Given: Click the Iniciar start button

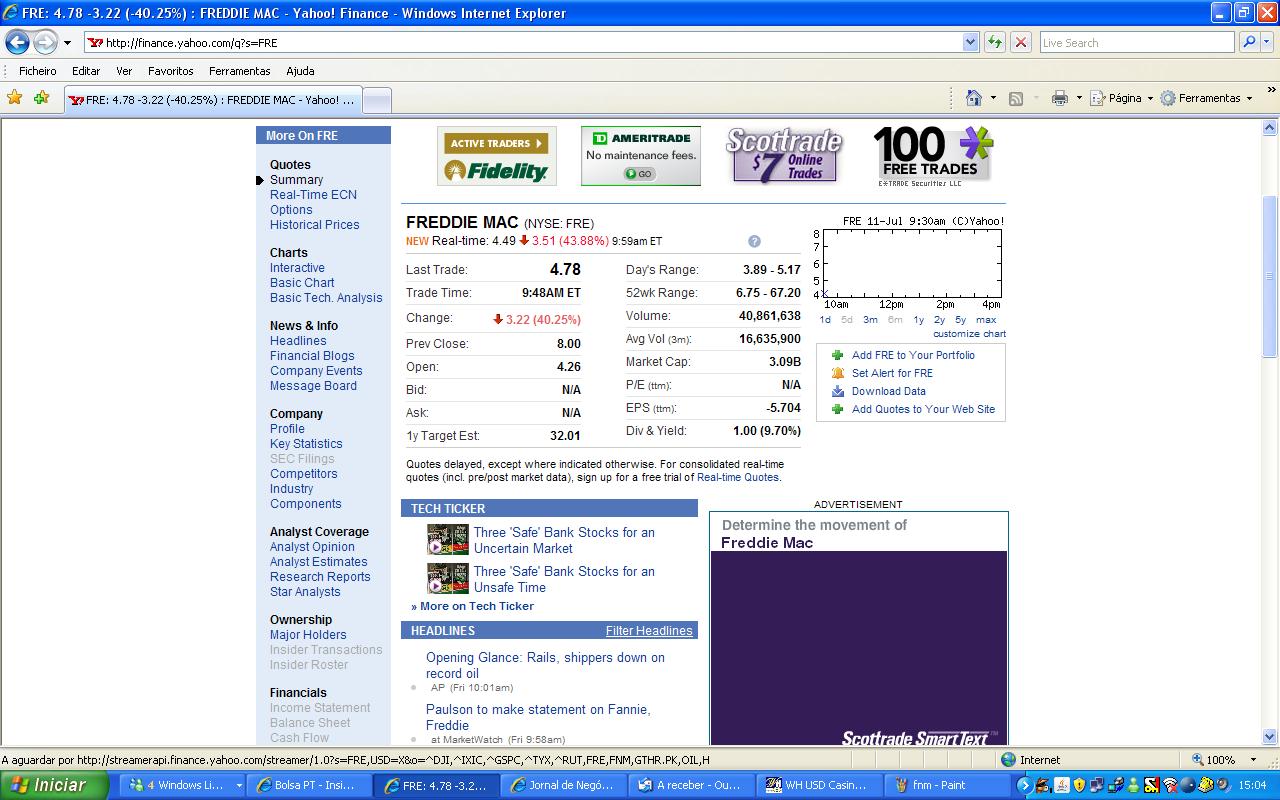Looking at the screenshot, I should (x=55, y=785).
